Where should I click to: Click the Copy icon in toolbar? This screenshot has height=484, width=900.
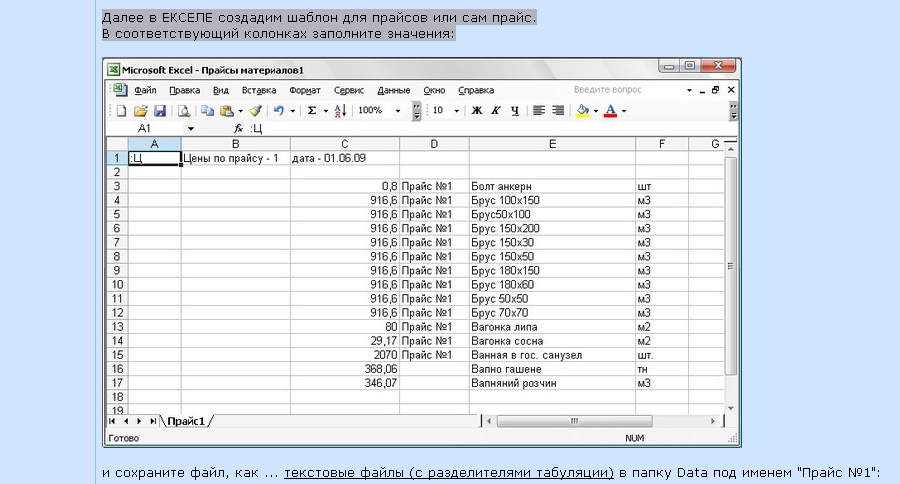pos(208,111)
